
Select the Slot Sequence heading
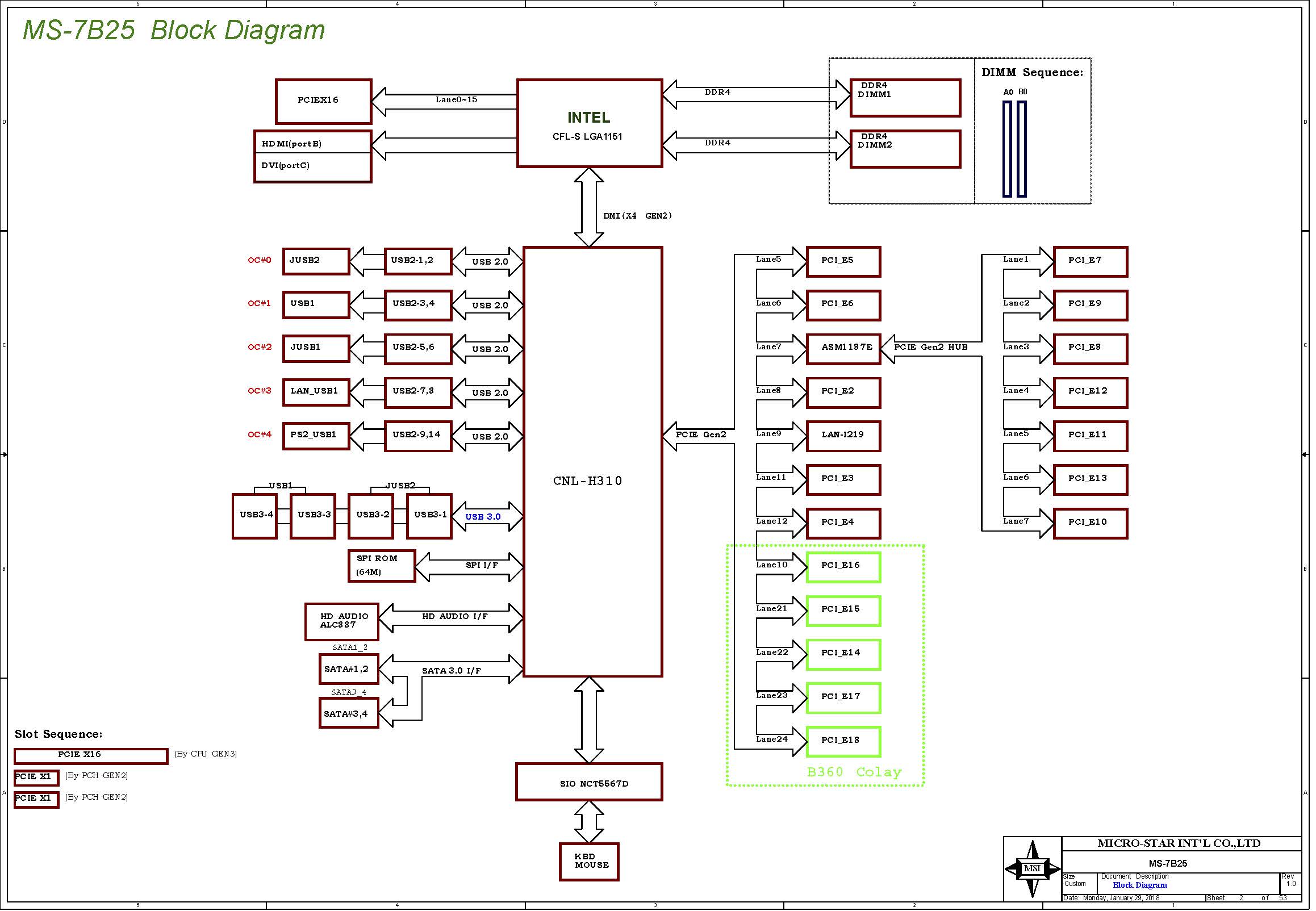(59, 734)
